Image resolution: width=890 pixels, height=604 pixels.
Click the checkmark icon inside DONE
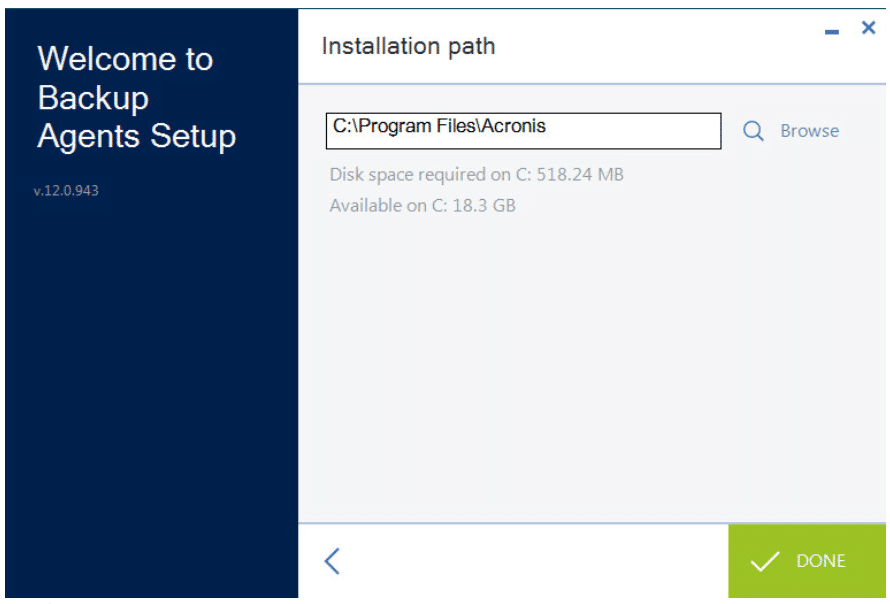point(765,561)
